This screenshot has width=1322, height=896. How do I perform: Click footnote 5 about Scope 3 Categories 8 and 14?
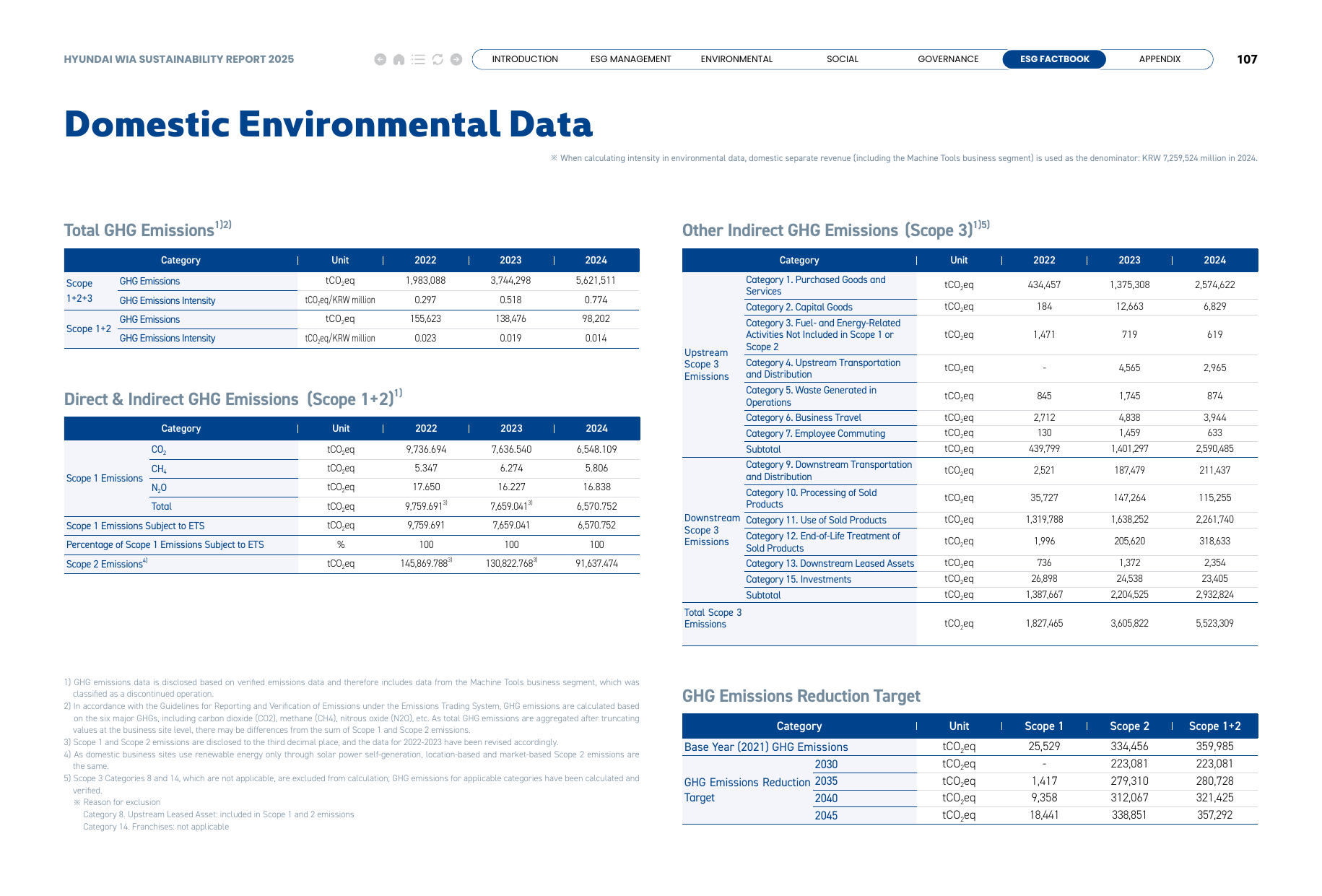(352, 784)
